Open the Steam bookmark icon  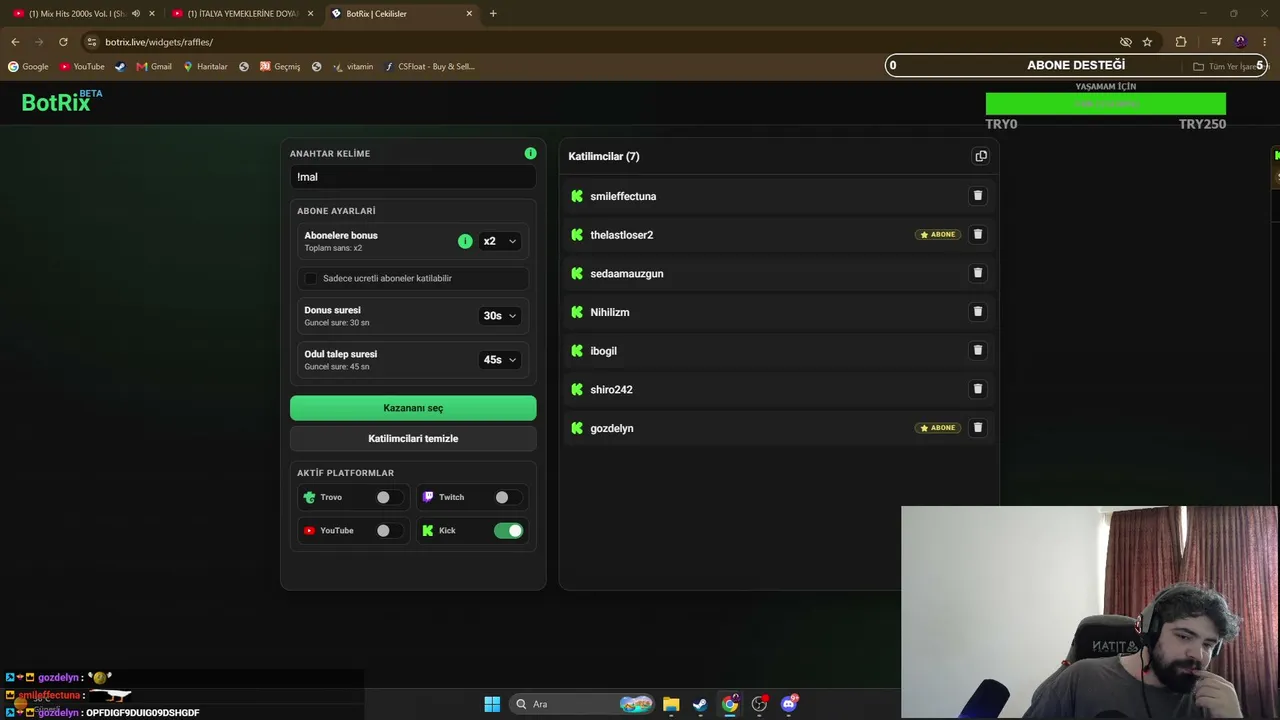click(120, 67)
